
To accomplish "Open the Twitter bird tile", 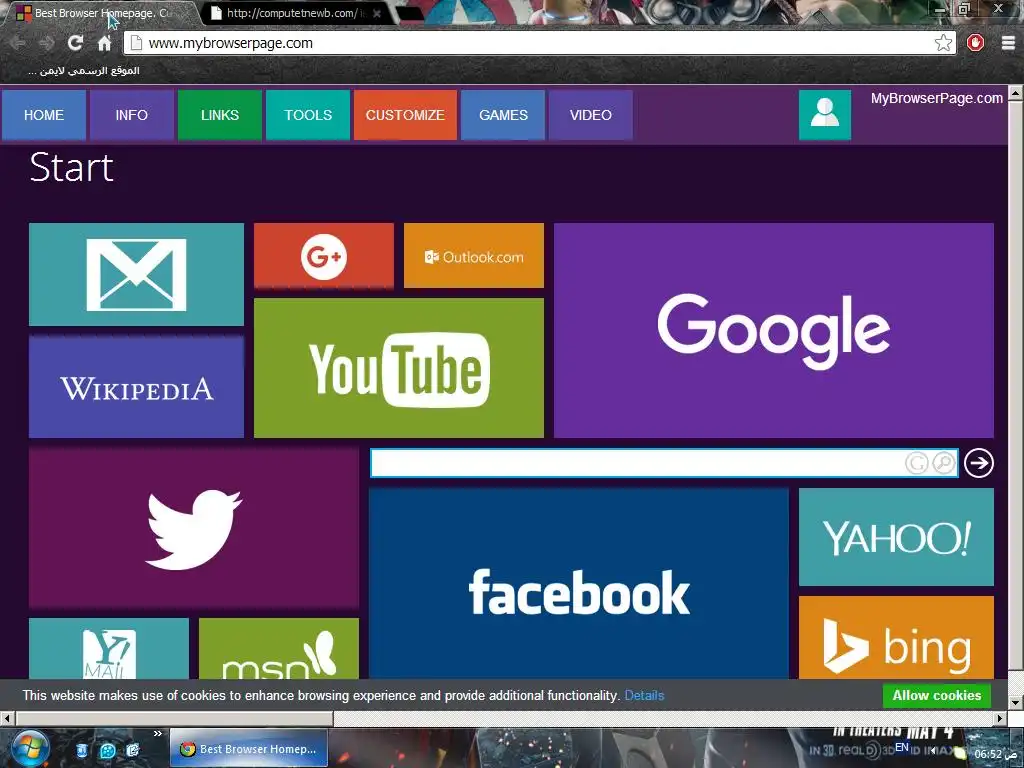I will [194, 528].
